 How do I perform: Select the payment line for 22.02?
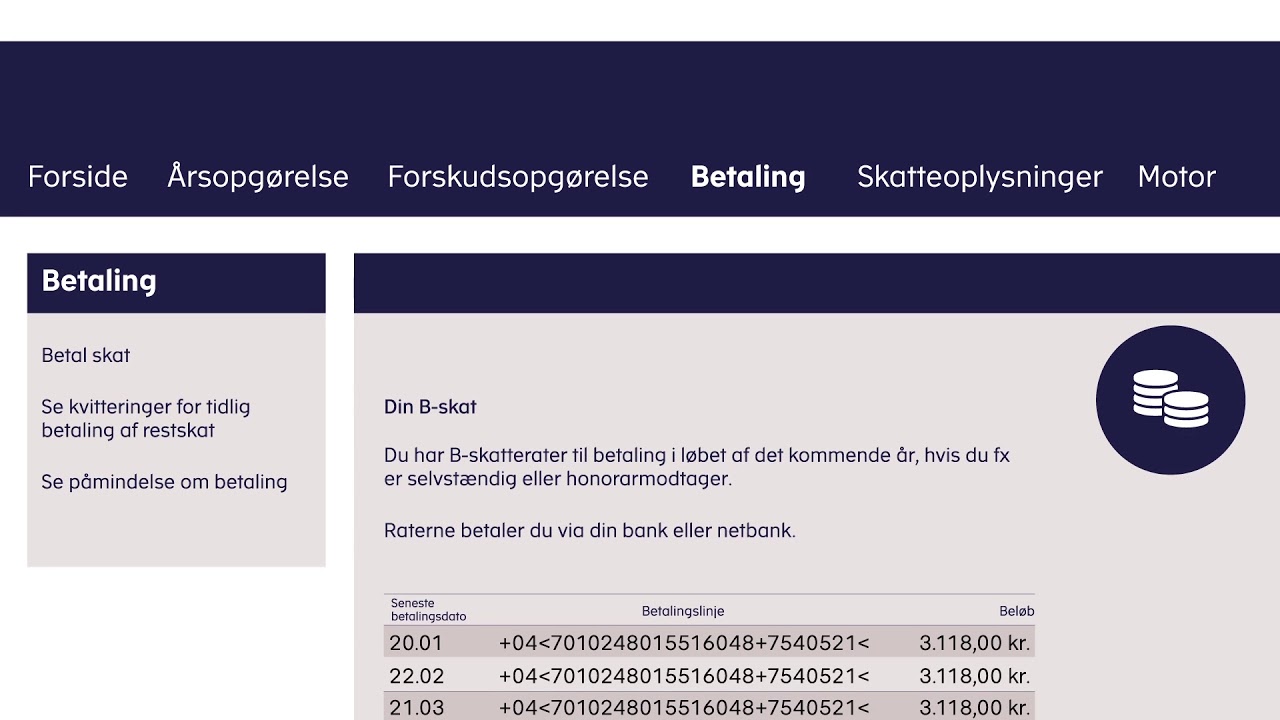[684, 676]
